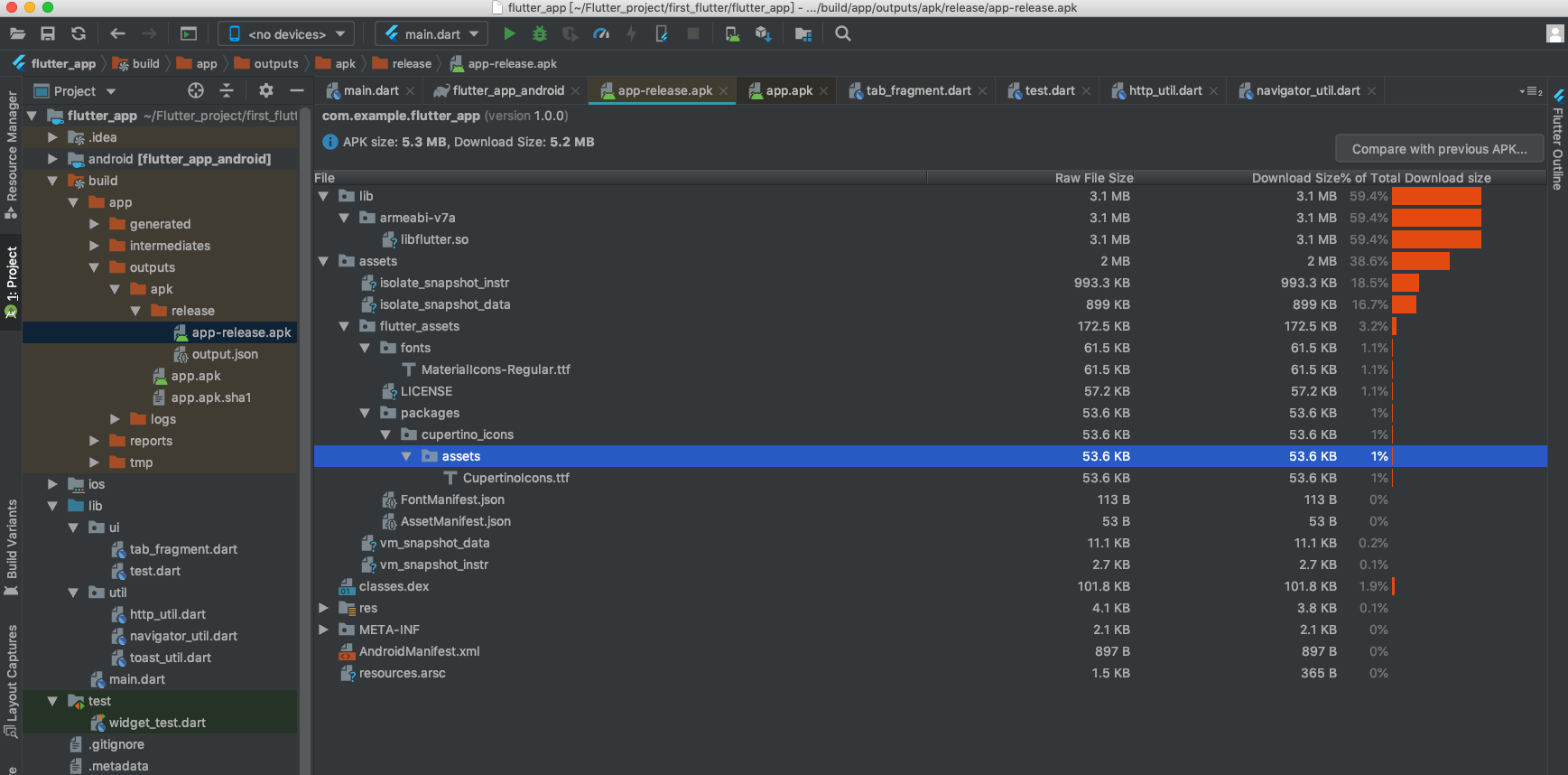The image size is (1568, 775).
Task: Click Compare with previous APK button
Action: [1440, 149]
